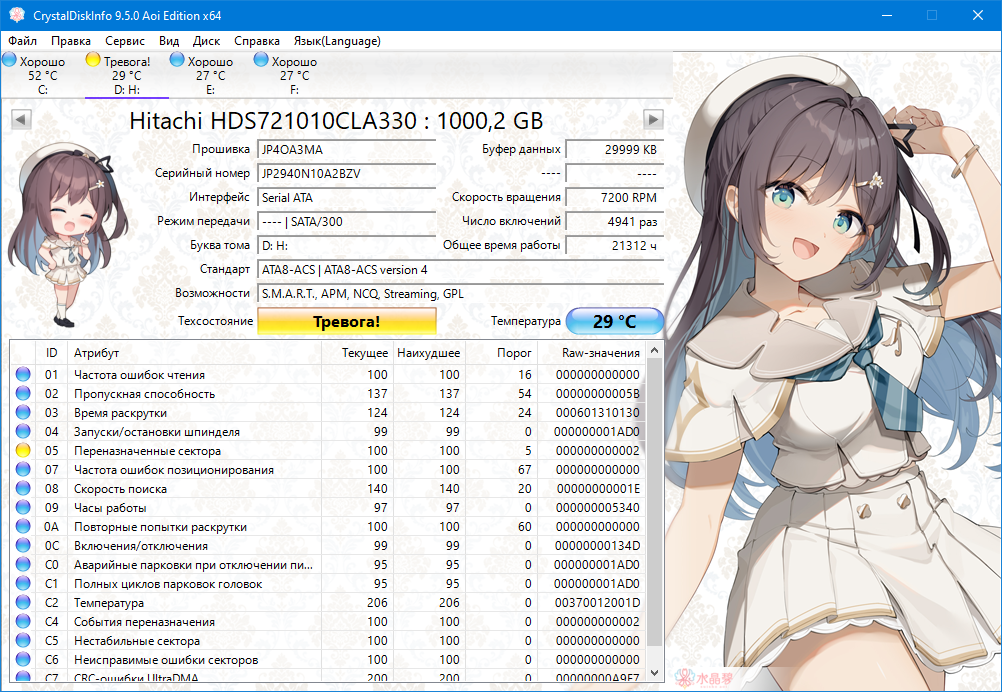Click the Стандарт field ATA8-ACS
The image size is (1002, 692).
click(461, 270)
